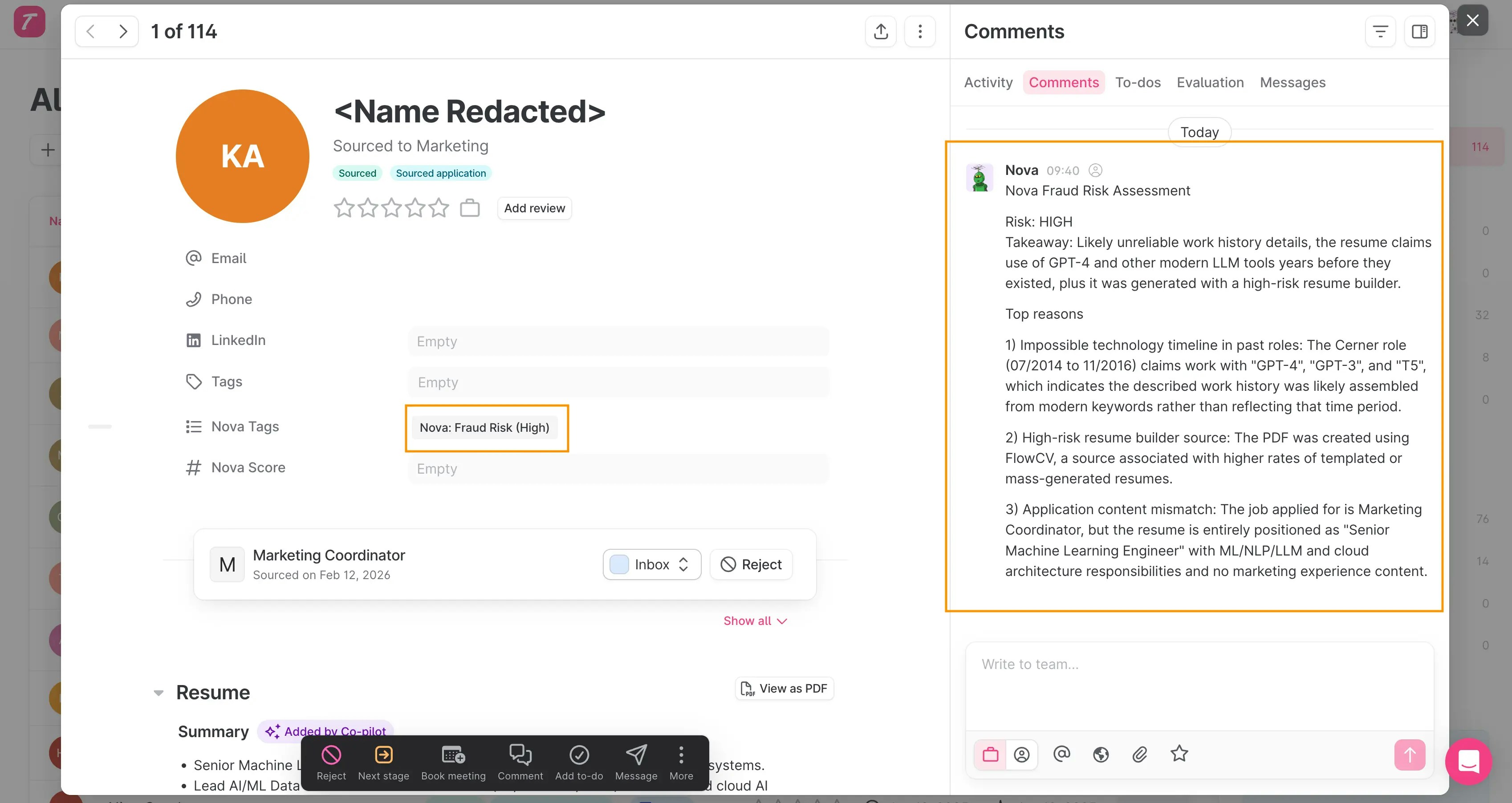This screenshot has width=1512, height=803.
Task: Set candidate rating to three stars
Action: point(391,207)
